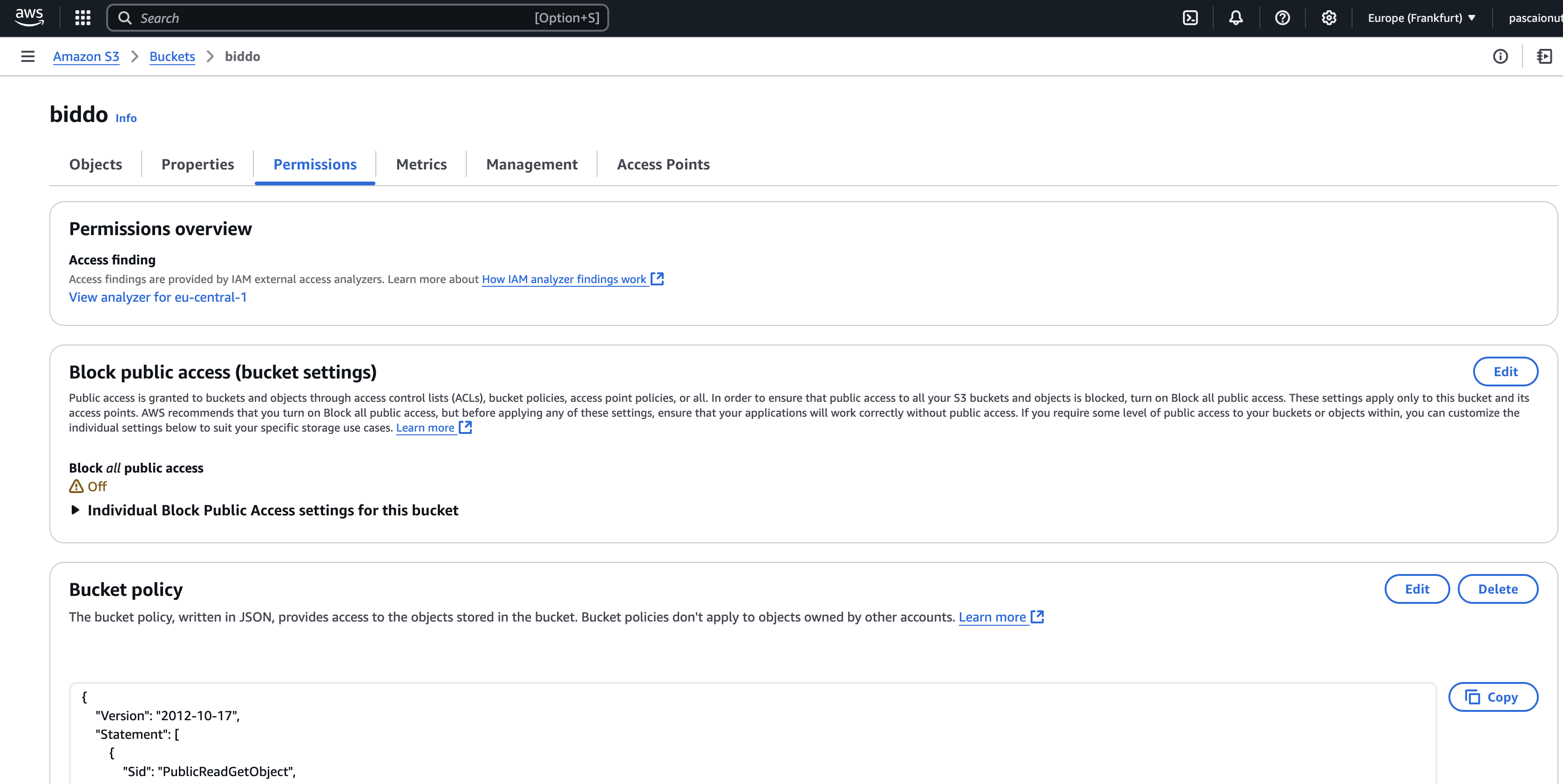Expand Individual Block Public Access settings
Image resolution: width=1563 pixels, height=784 pixels.
264,510
